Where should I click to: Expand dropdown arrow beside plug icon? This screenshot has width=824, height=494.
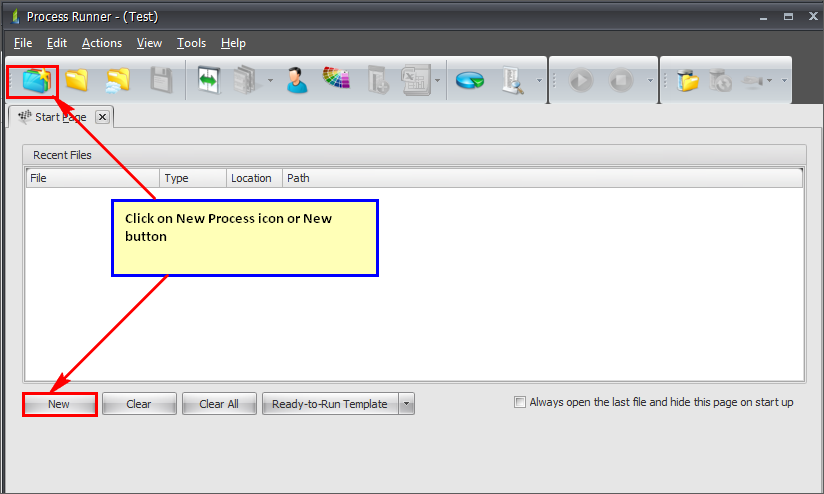coord(769,80)
